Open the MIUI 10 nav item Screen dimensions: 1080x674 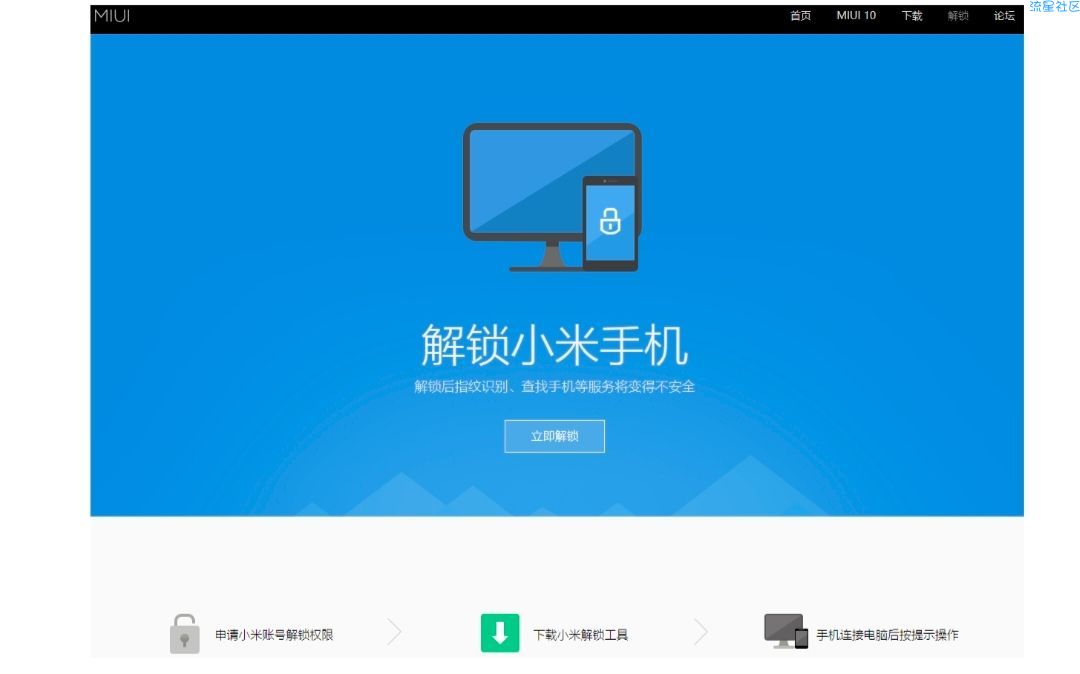pyautogui.click(x=856, y=15)
